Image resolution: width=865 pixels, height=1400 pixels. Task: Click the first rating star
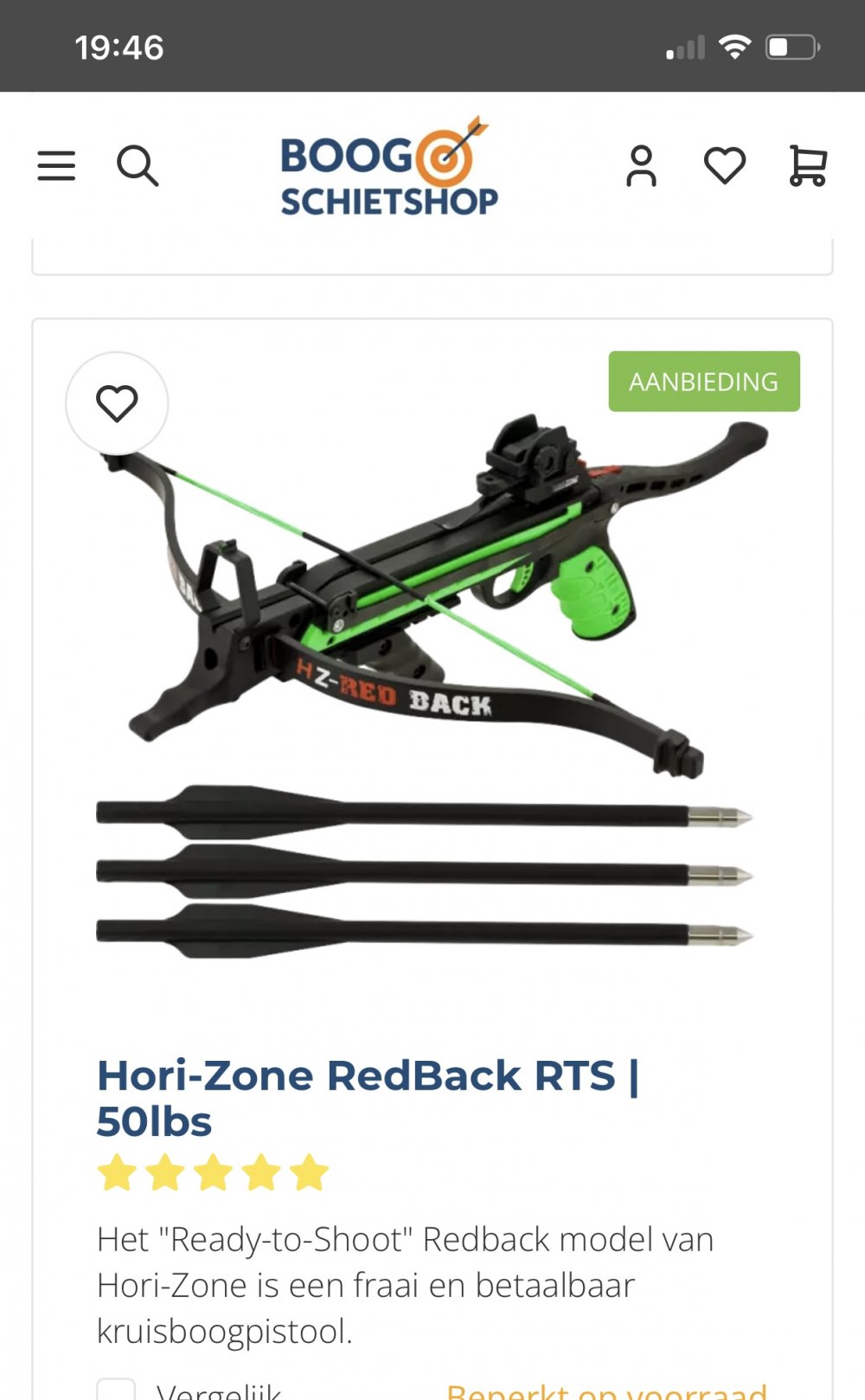click(117, 1173)
